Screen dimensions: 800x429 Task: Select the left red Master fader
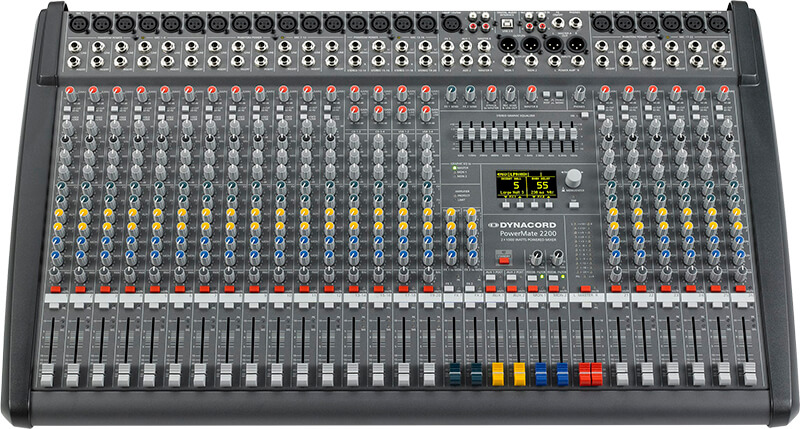click(x=587, y=375)
